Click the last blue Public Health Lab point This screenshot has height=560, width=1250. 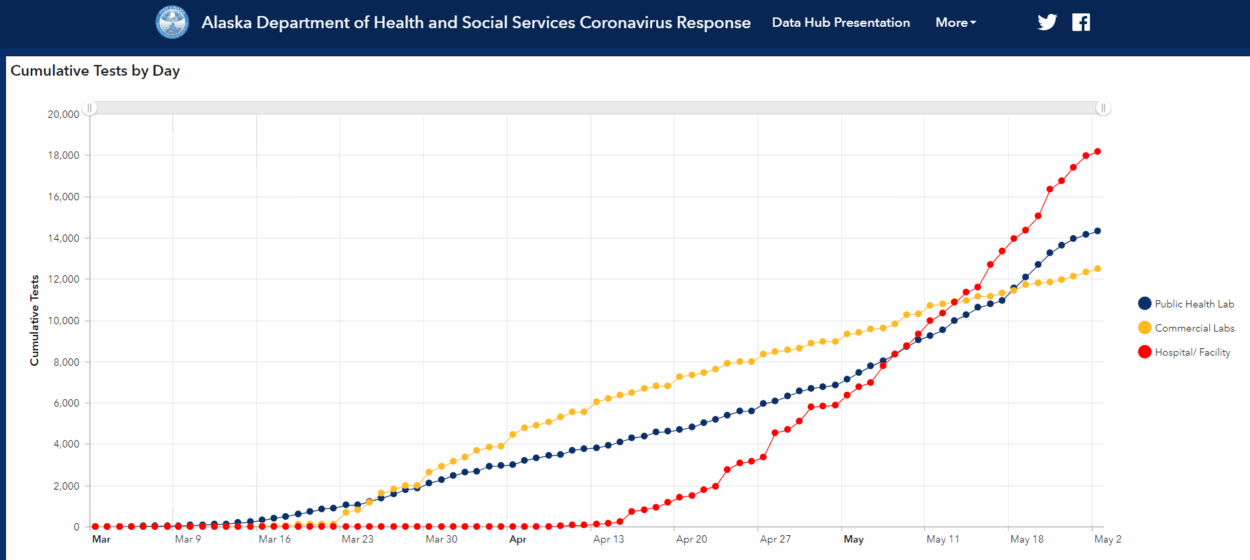tap(1097, 231)
